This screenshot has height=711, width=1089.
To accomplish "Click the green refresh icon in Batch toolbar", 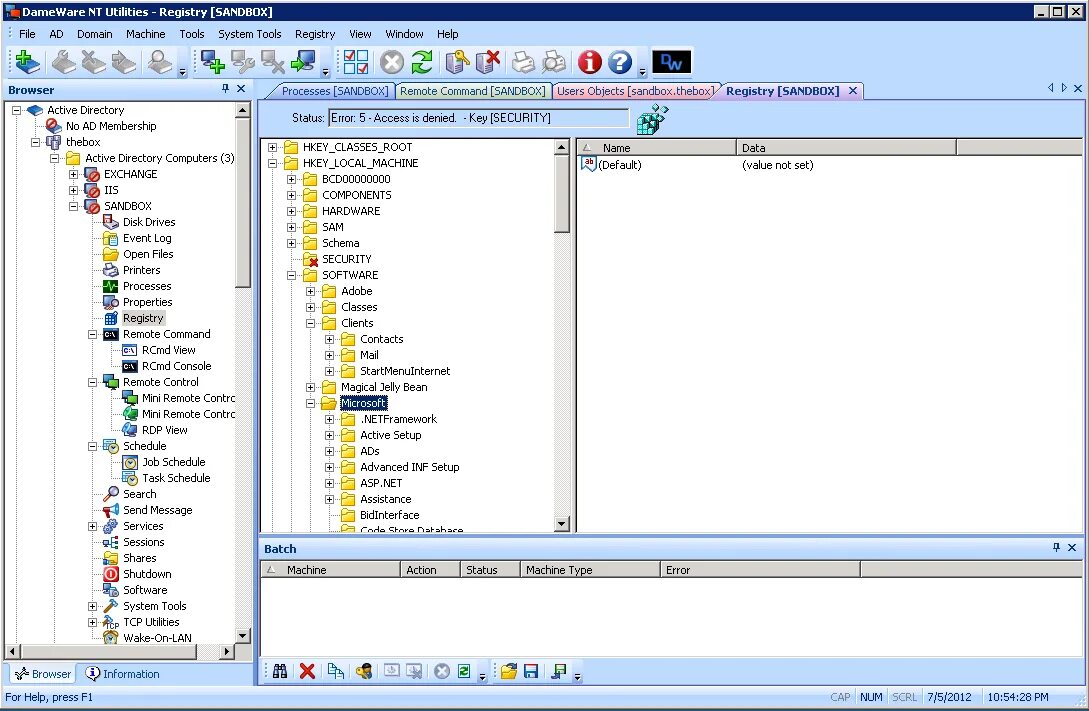I will pos(464,671).
